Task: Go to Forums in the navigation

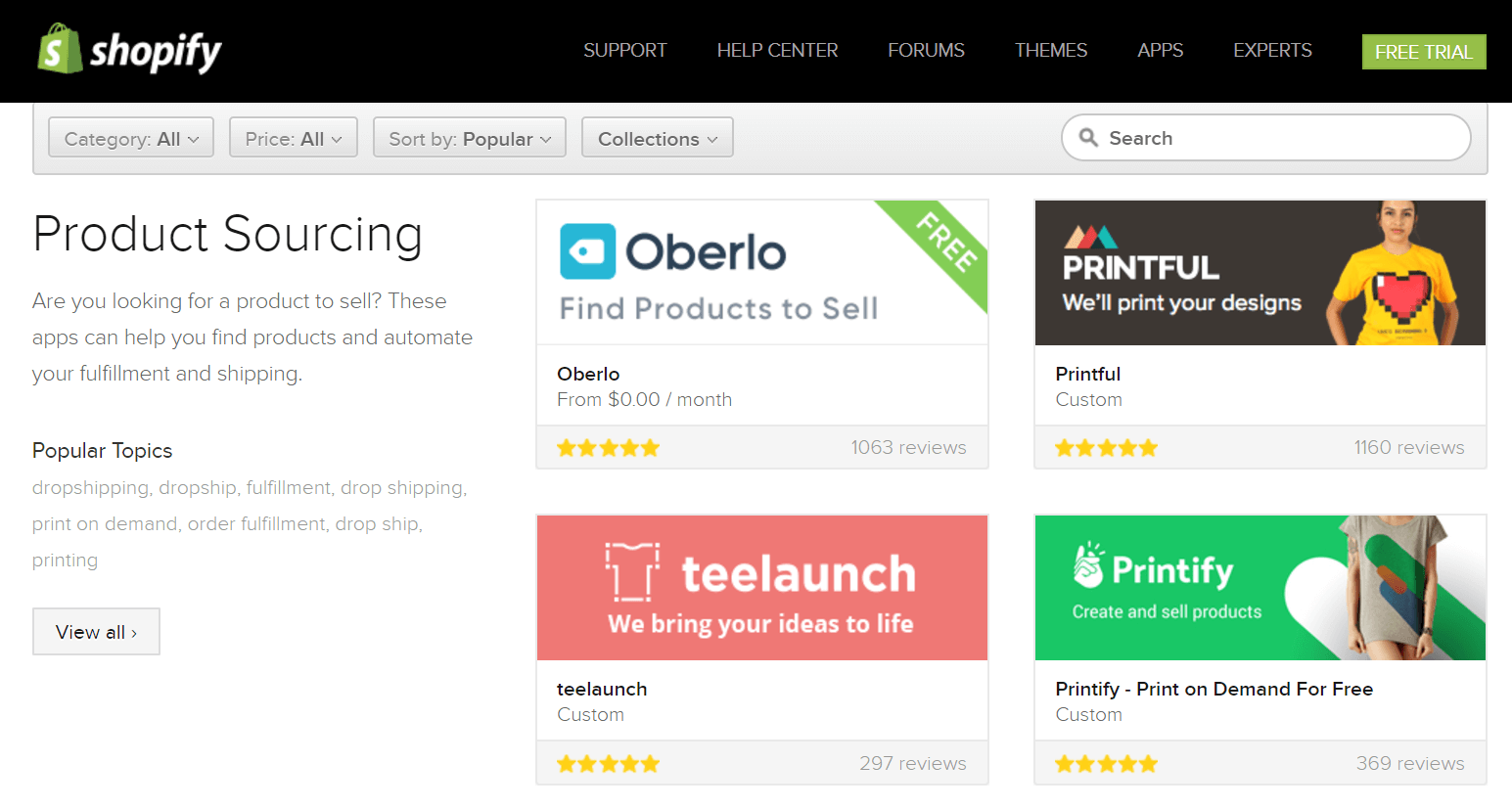Action: click(926, 50)
